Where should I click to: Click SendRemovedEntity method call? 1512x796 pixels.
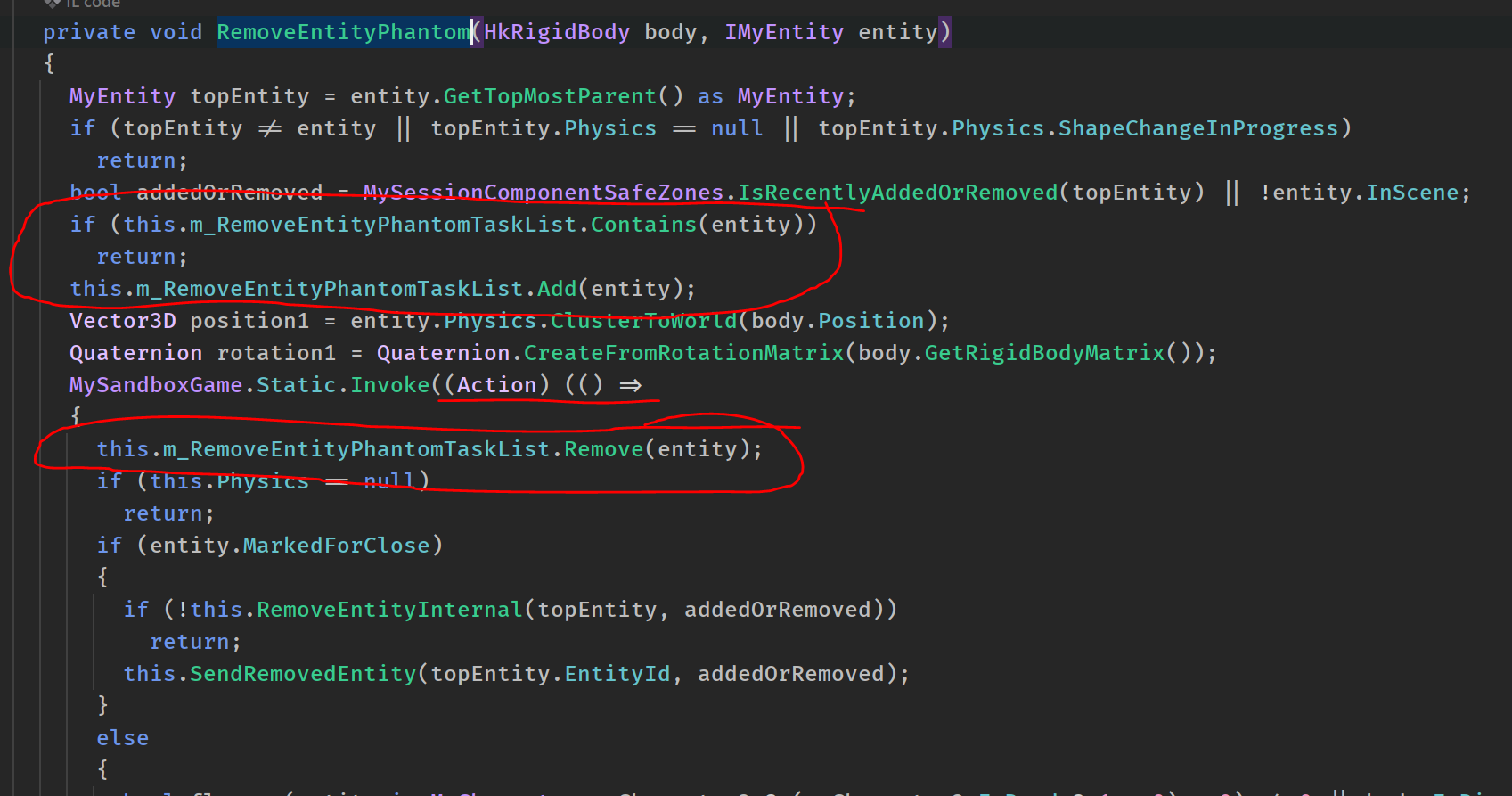pos(303,674)
